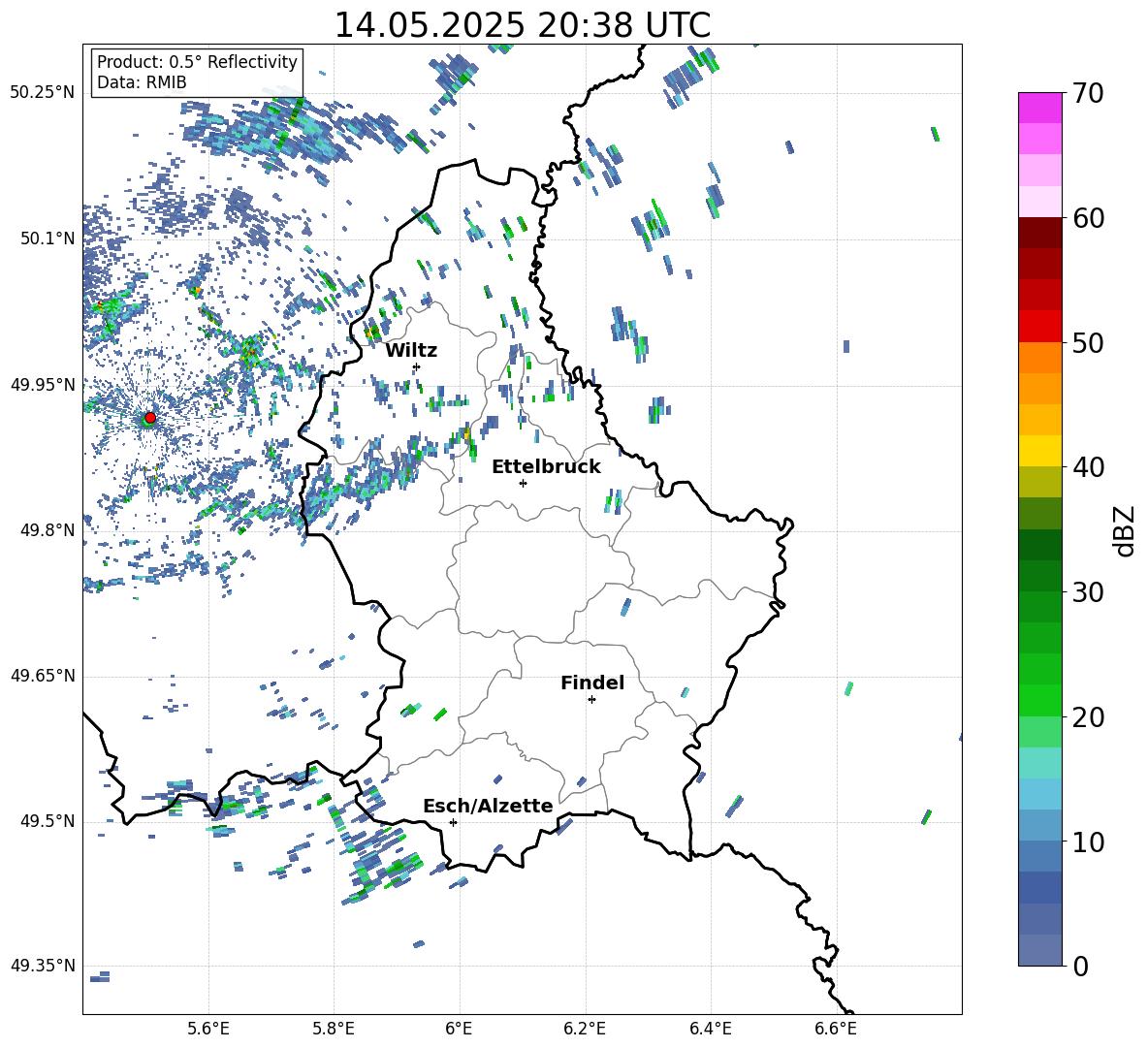1148x1048 pixels.
Task: Click the timestamp title 14.05.2025 20:38 UTC
Action: 522,25
